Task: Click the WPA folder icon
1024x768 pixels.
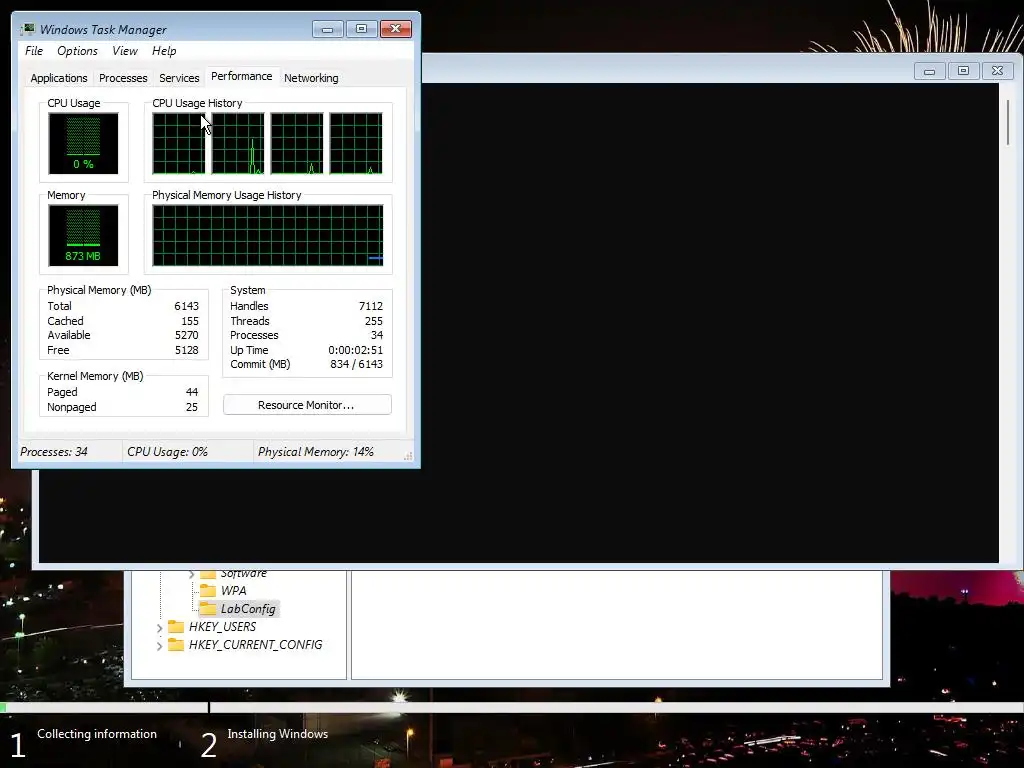Action: [x=208, y=590]
